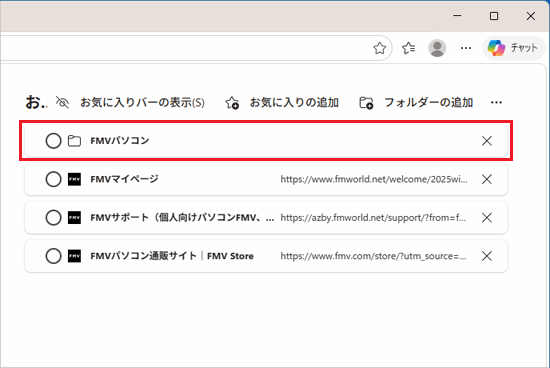This screenshot has width=550, height=368.
Task: Click the hidden-eye favorites bar icon
Action: tap(62, 102)
